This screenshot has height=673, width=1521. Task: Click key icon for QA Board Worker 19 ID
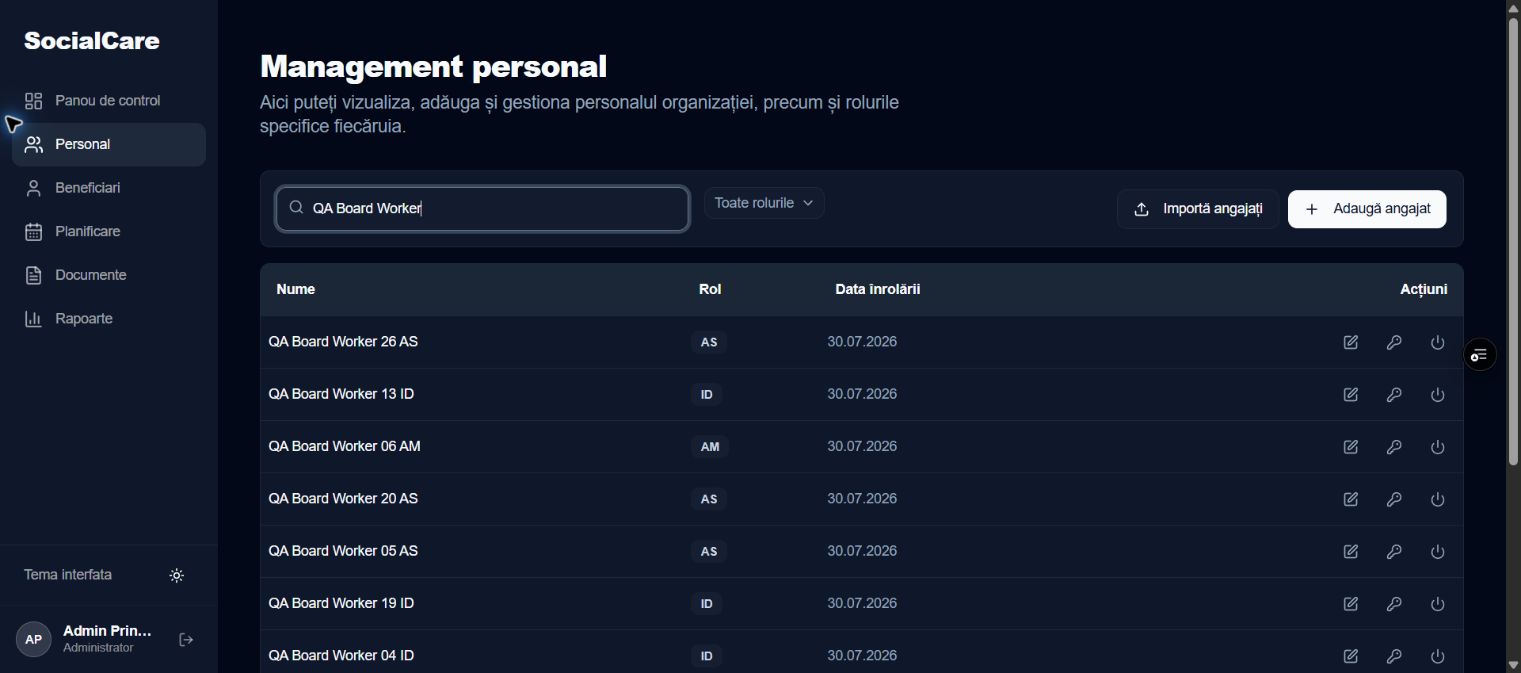point(1394,604)
